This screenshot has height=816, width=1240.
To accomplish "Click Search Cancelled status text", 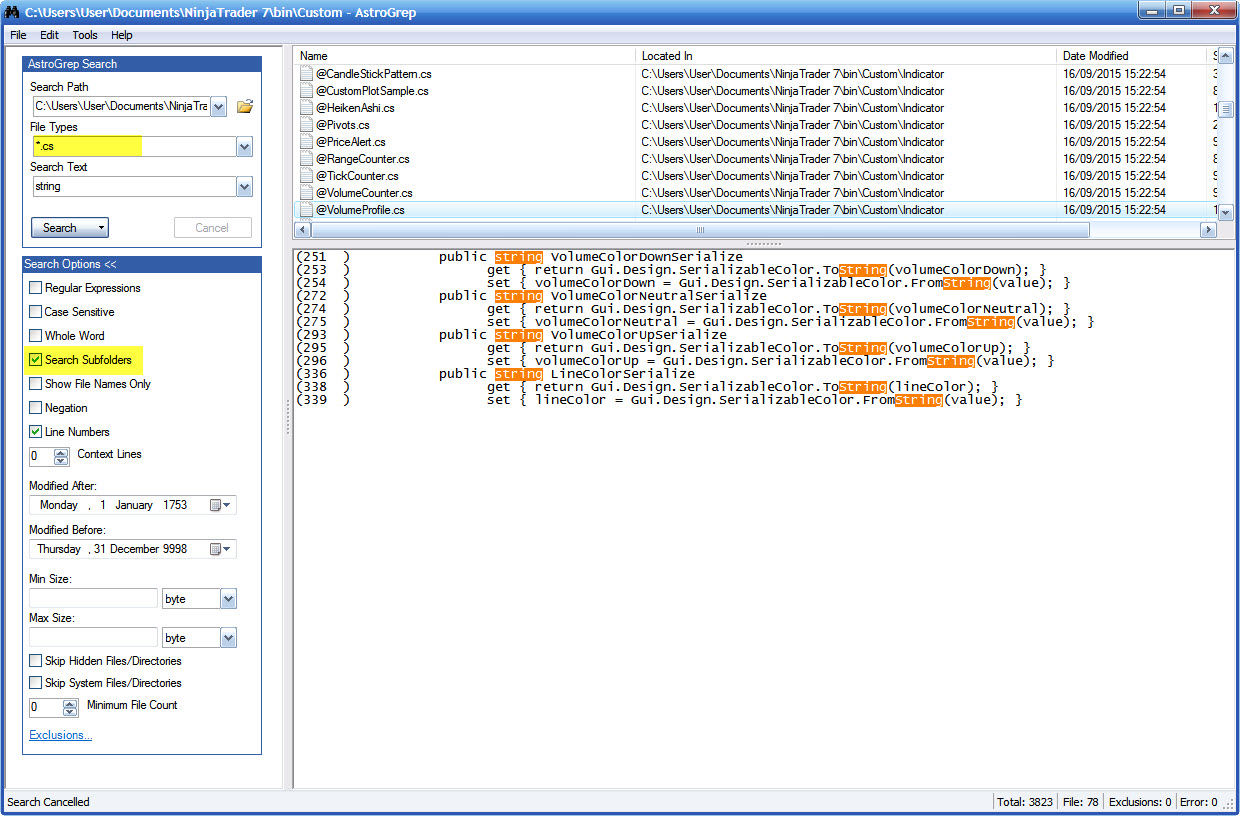I will click(x=48, y=802).
